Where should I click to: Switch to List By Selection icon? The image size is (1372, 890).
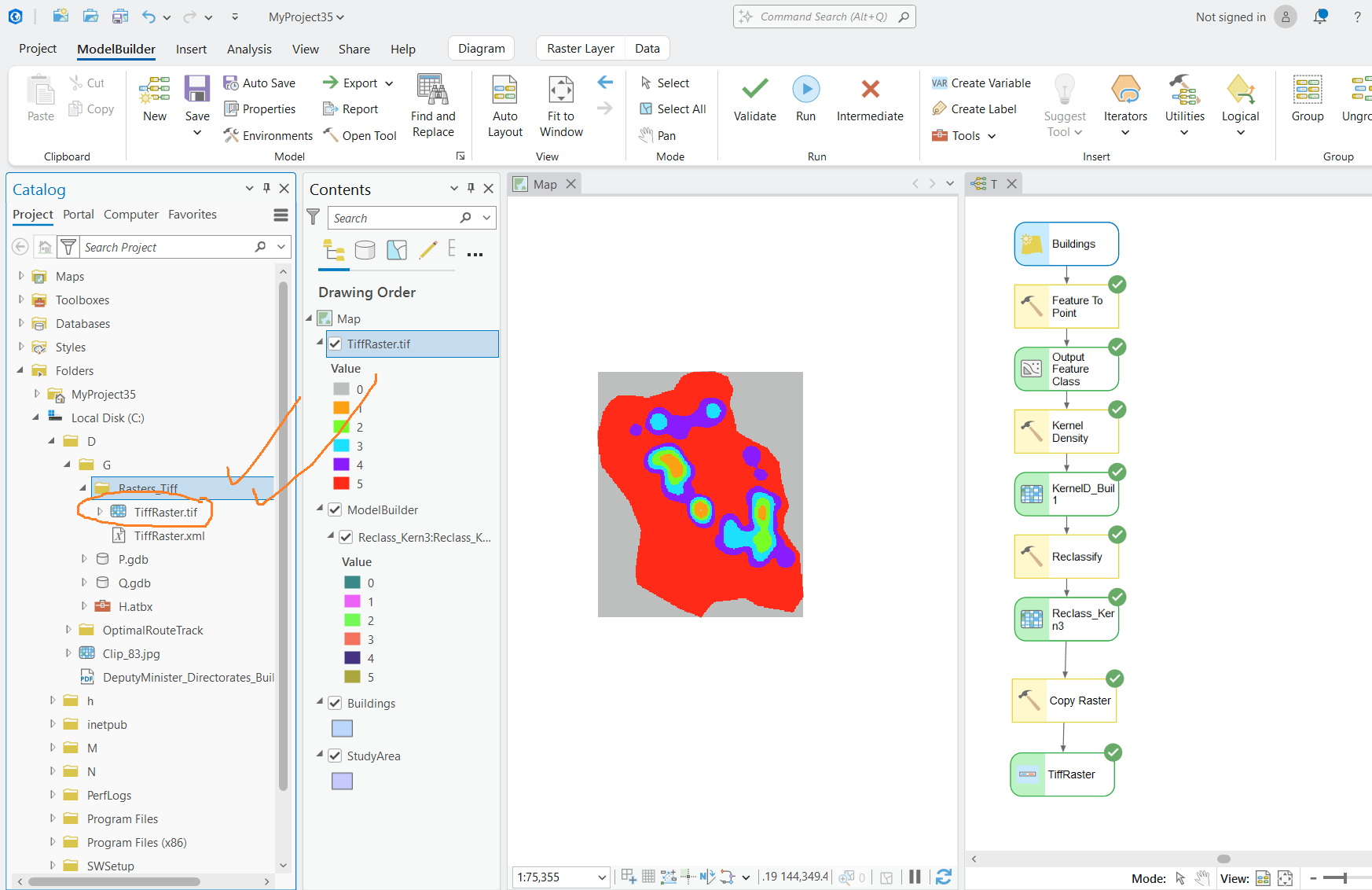pos(397,250)
